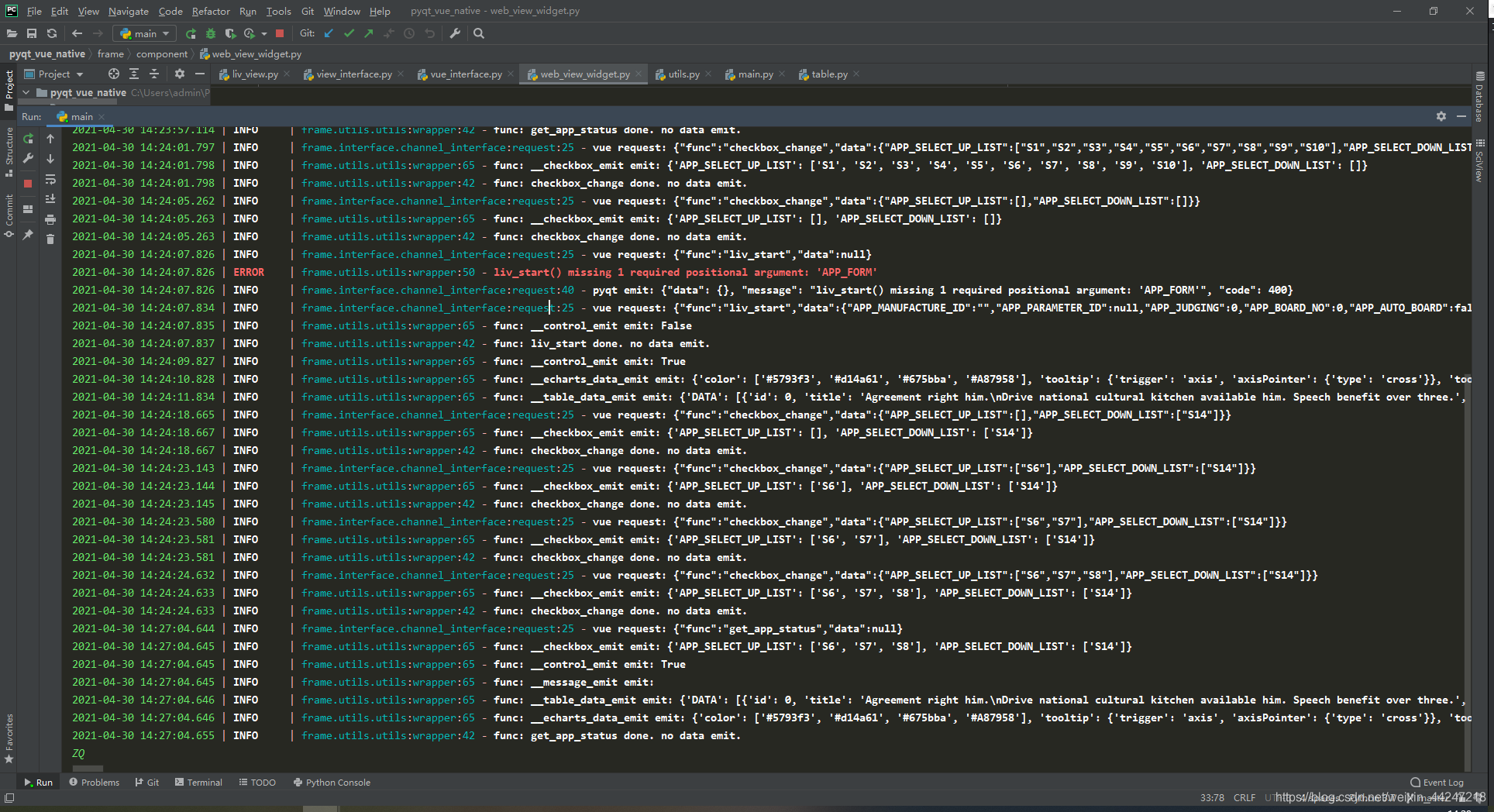The height and width of the screenshot is (812, 1494).
Task: Toggle the Database tool window
Action: (x=1479, y=98)
